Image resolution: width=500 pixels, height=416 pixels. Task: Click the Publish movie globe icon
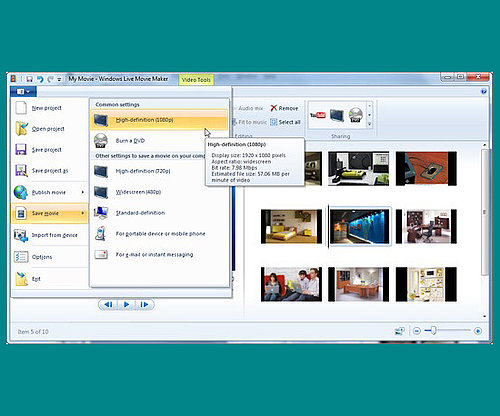pyautogui.click(x=21, y=192)
